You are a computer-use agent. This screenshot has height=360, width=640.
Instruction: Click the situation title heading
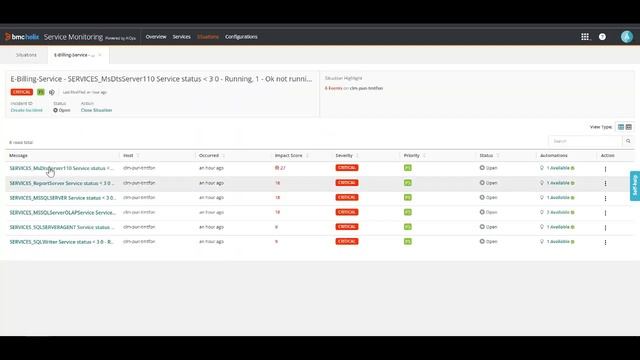coord(161,79)
